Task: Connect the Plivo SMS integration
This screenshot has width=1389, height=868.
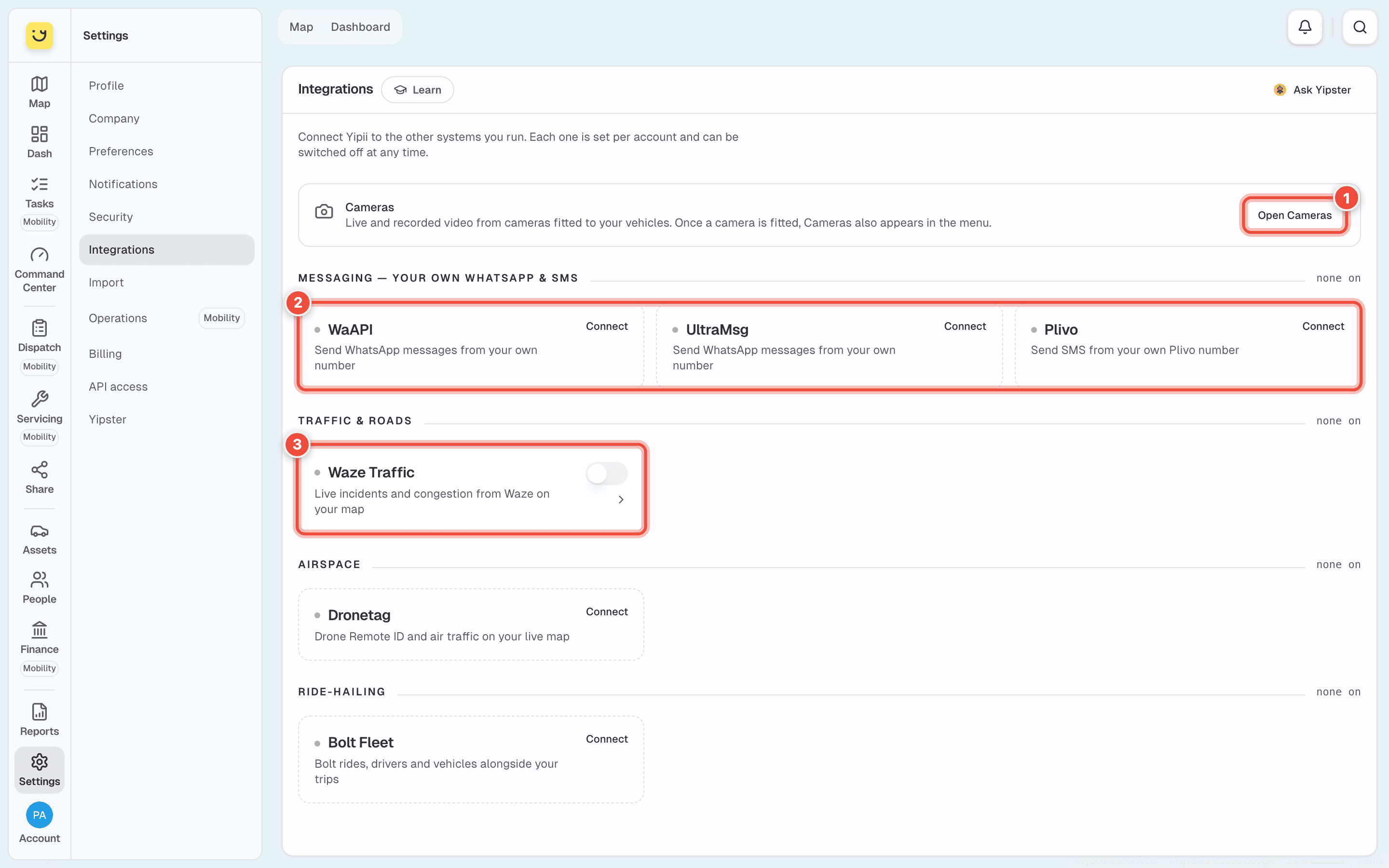Action: [1323, 326]
